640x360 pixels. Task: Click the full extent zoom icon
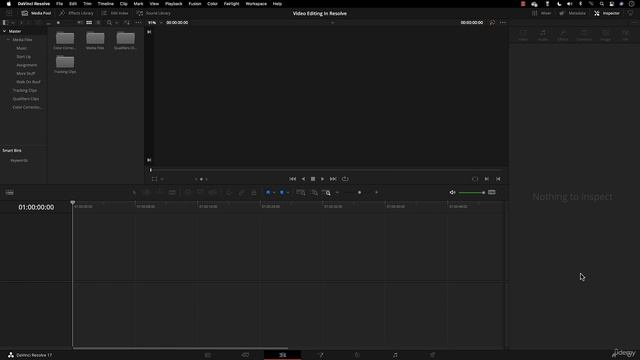coord(300,192)
